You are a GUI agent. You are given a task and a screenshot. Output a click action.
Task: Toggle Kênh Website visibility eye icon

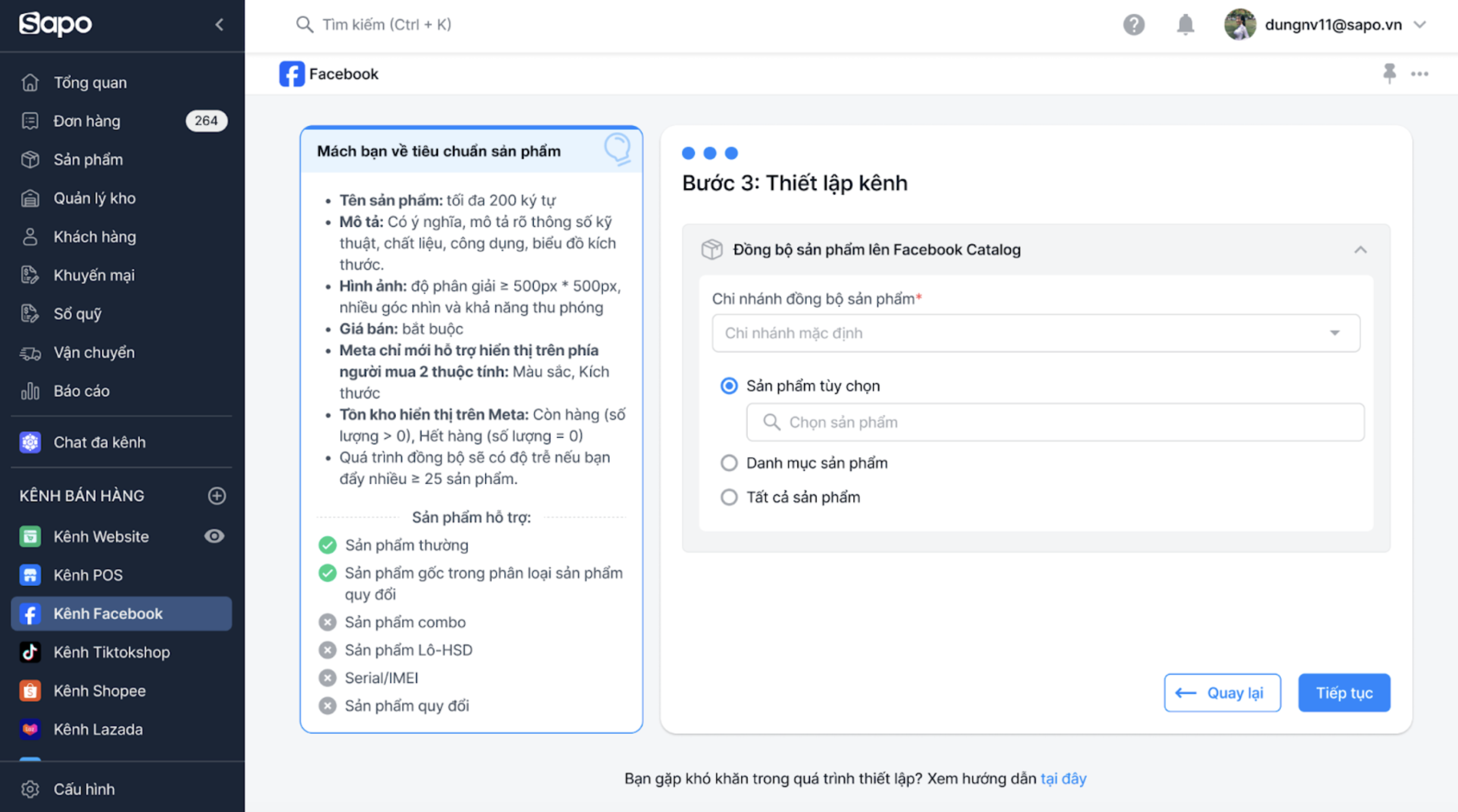click(x=214, y=536)
